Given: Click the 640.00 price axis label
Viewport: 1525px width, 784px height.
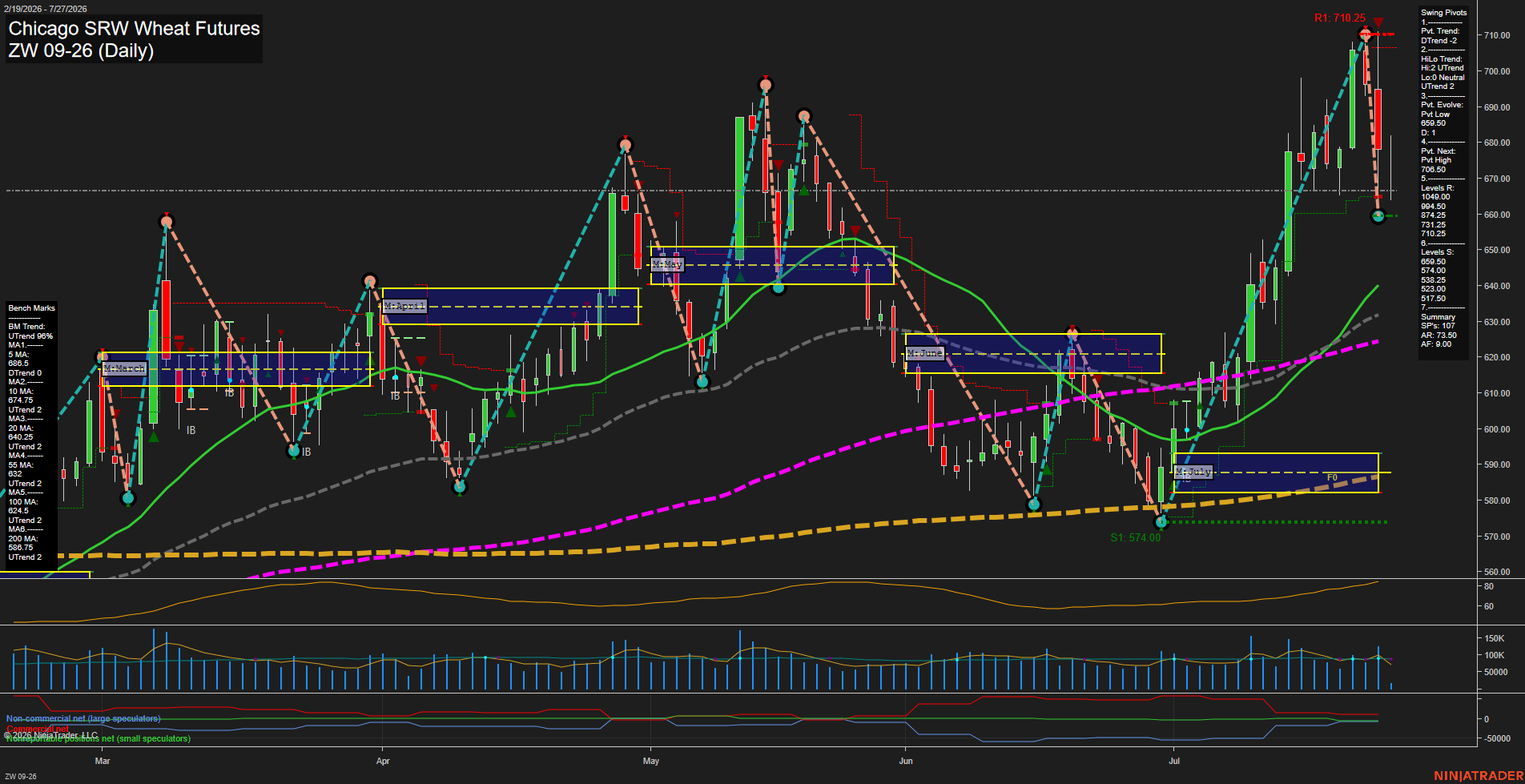Looking at the screenshot, I should (1497, 286).
